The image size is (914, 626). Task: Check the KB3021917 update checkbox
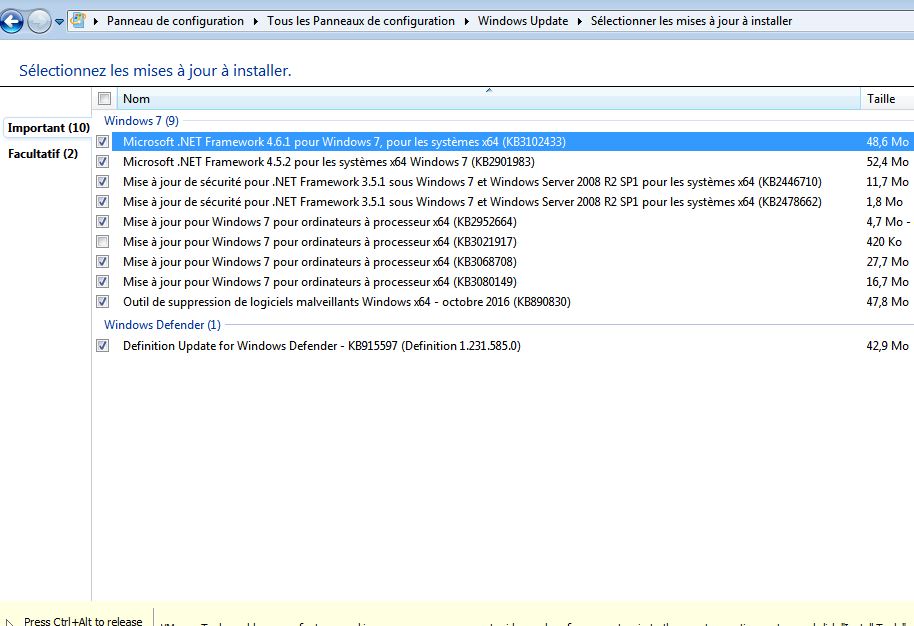coord(103,242)
